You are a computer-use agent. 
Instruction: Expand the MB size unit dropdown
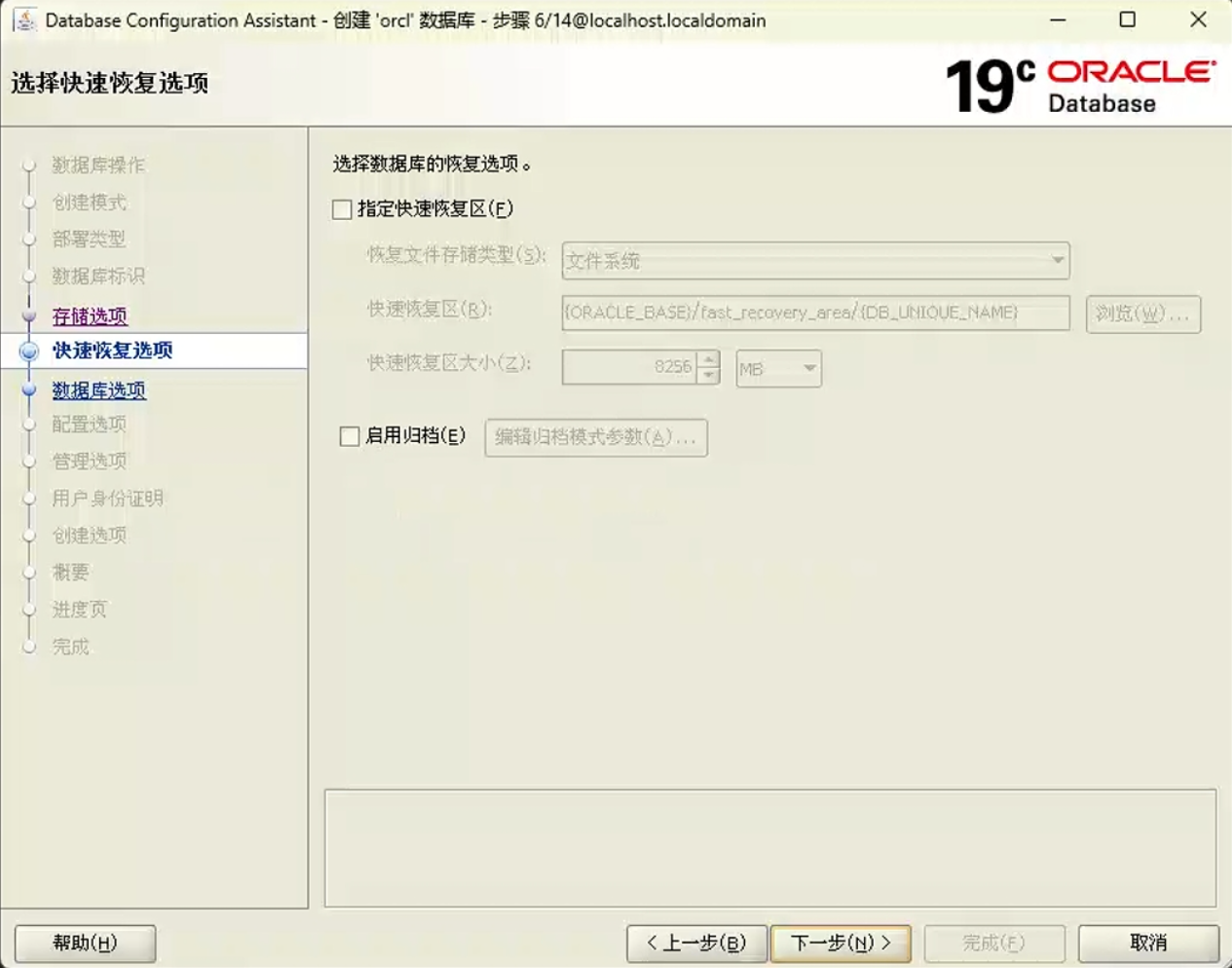tap(778, 368)
